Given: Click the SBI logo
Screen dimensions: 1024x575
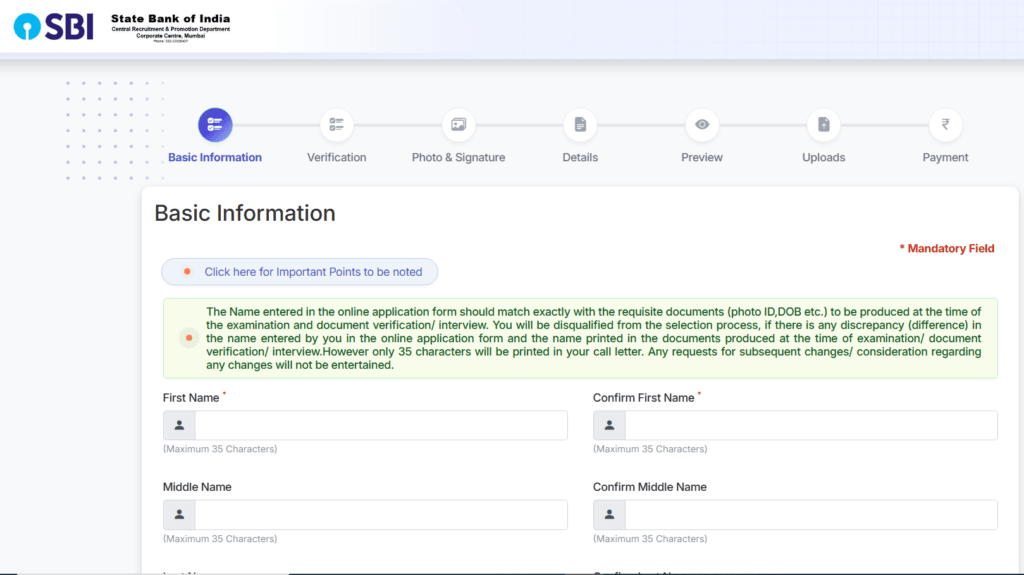Looking at the screenshot, I should (x=54, y=27).
